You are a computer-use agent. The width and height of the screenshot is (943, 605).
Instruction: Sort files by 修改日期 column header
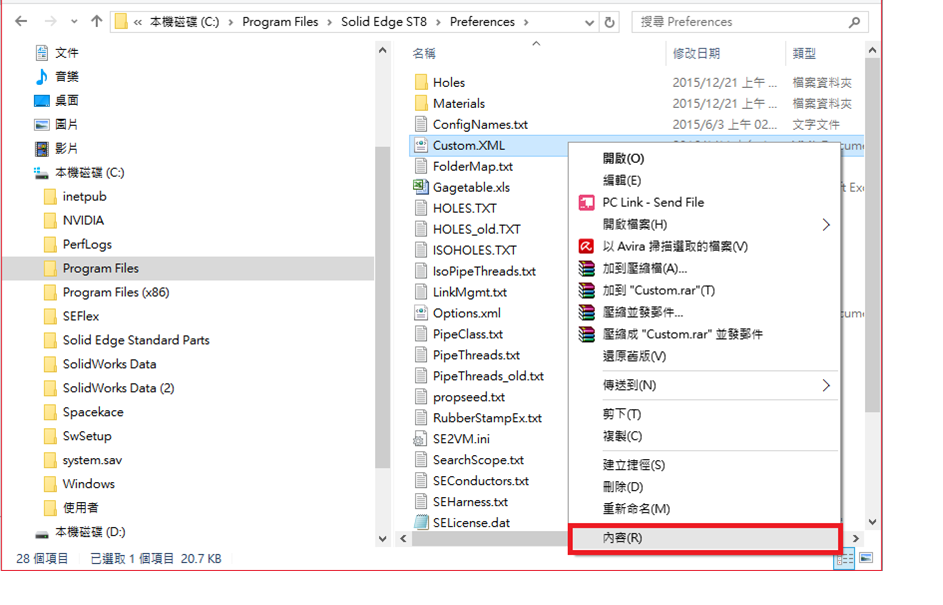(x=696, y=54)
